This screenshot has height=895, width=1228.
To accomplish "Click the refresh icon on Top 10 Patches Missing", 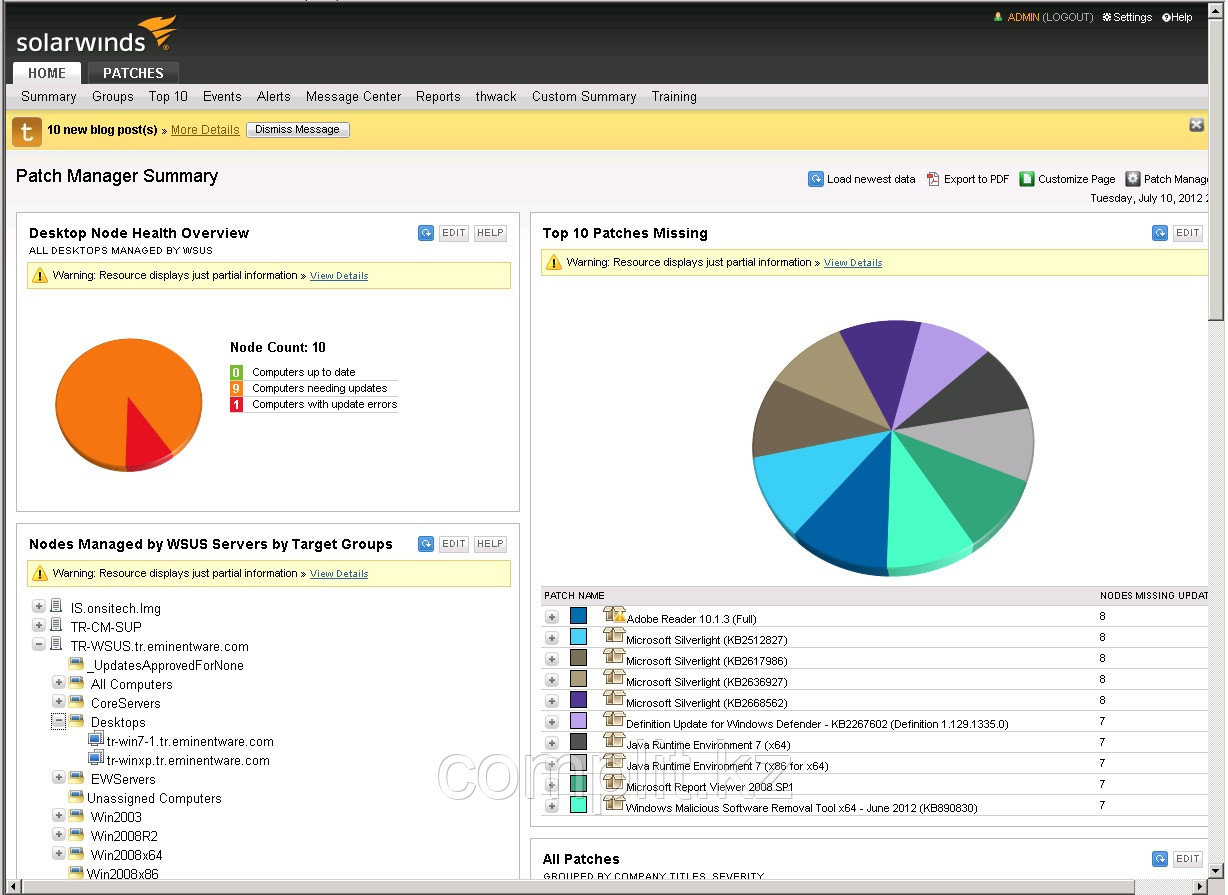I will [1160, 232].
